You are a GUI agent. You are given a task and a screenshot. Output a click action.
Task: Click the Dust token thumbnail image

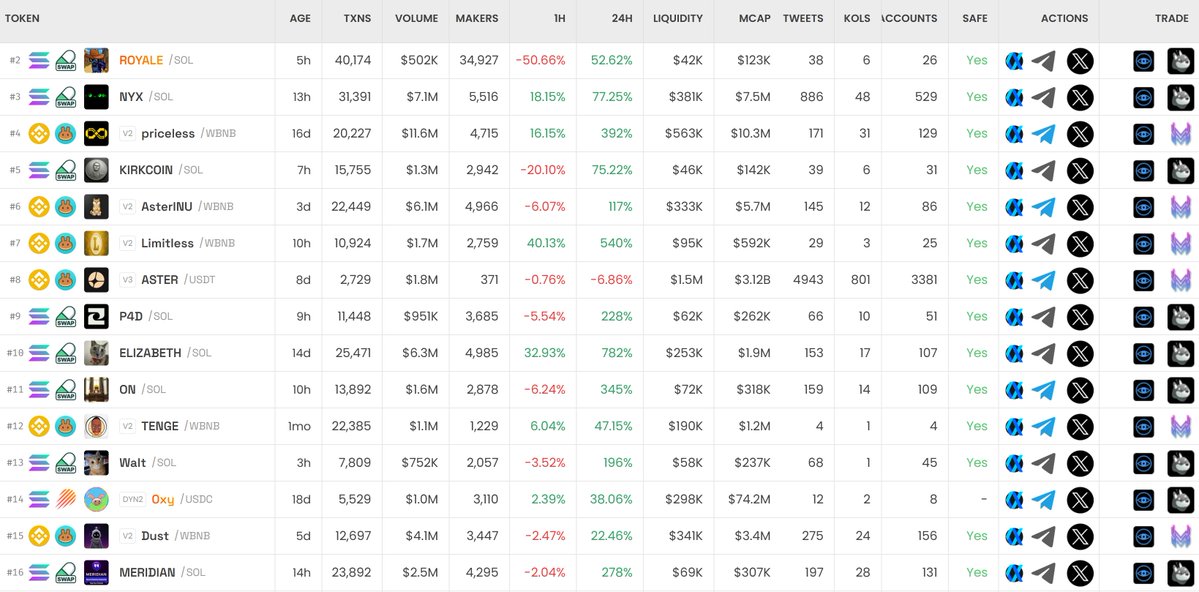pyautogui.click(x=96, y=536)
